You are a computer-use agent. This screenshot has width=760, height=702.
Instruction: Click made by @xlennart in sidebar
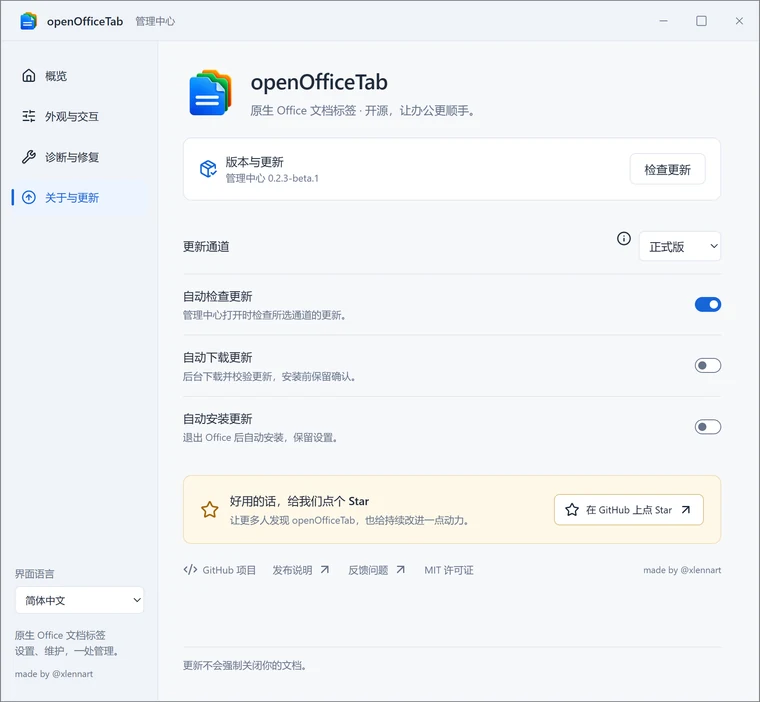tap(54, 673)
